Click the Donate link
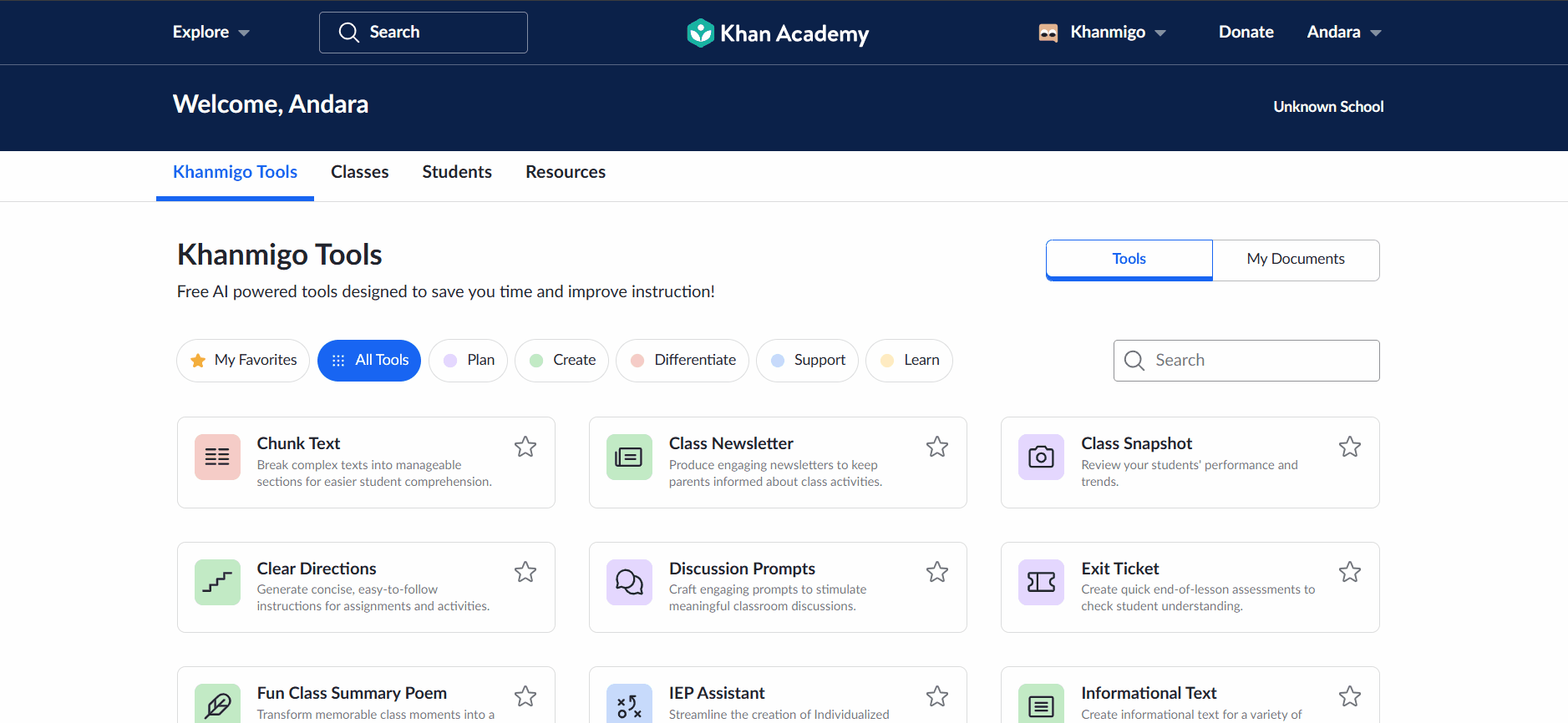 1246,33
